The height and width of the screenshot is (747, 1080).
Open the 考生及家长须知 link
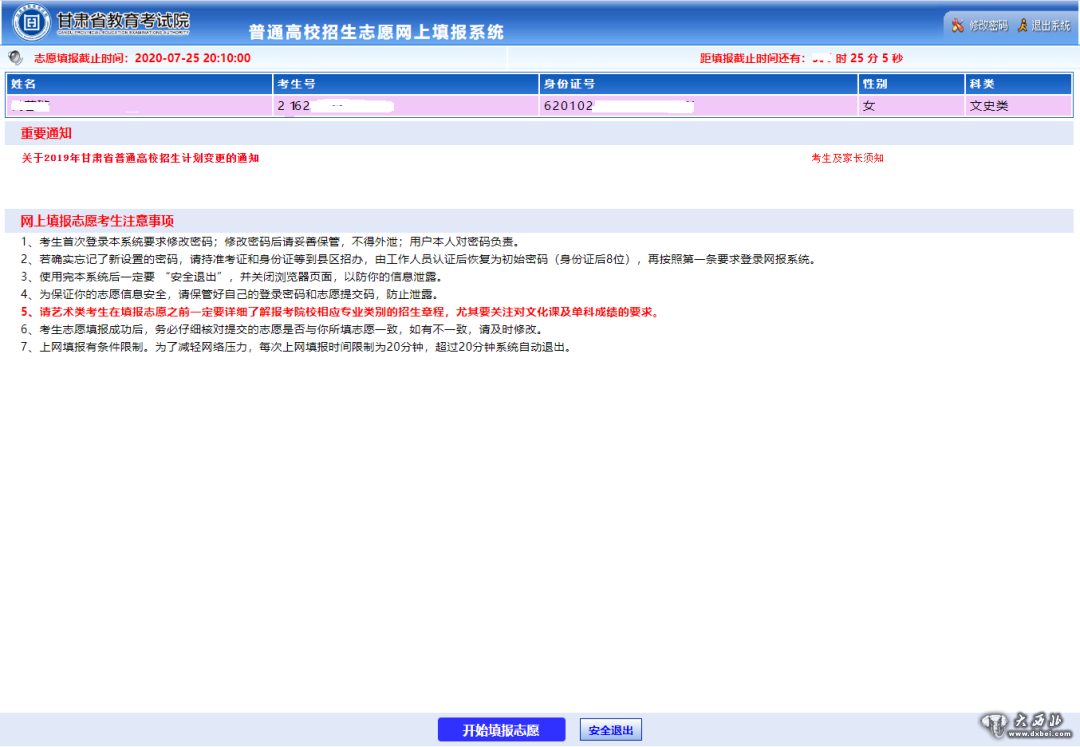point(847,158)
